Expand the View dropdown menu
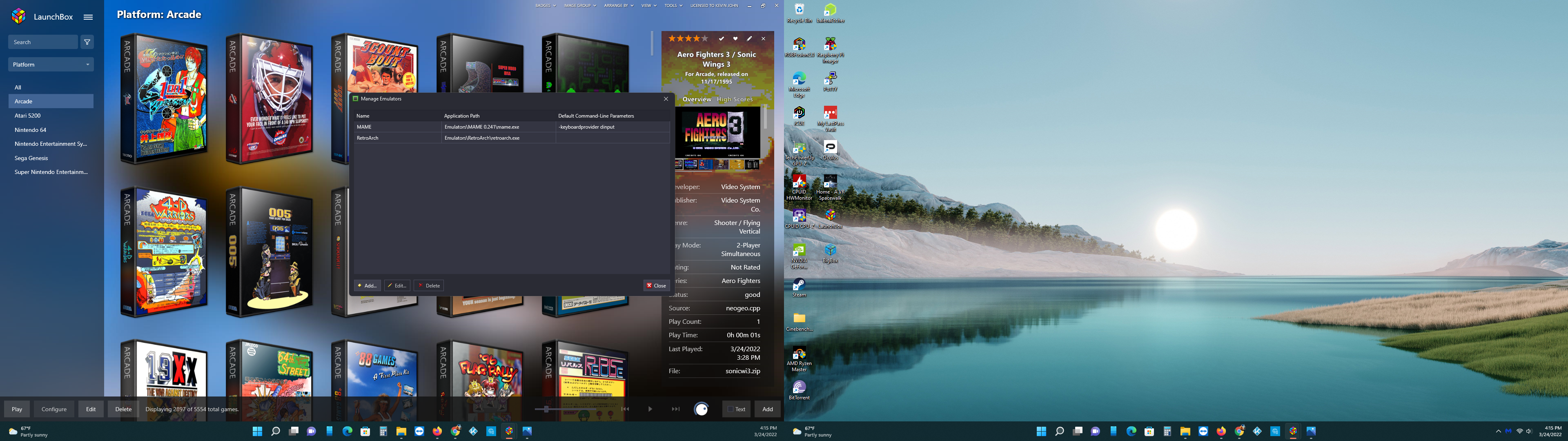1568x441 pixels. point(649,5)
